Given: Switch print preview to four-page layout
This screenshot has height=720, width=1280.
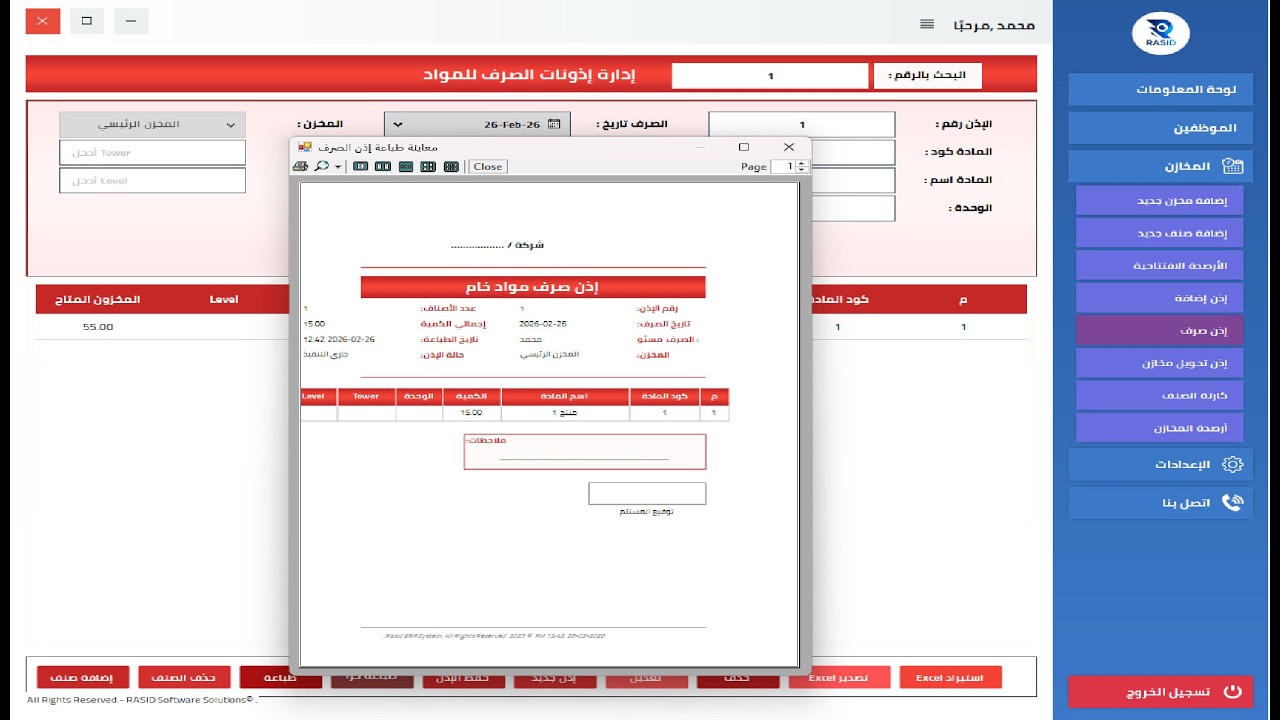Looking at the screenshot, I should click(x=428, y=166).
